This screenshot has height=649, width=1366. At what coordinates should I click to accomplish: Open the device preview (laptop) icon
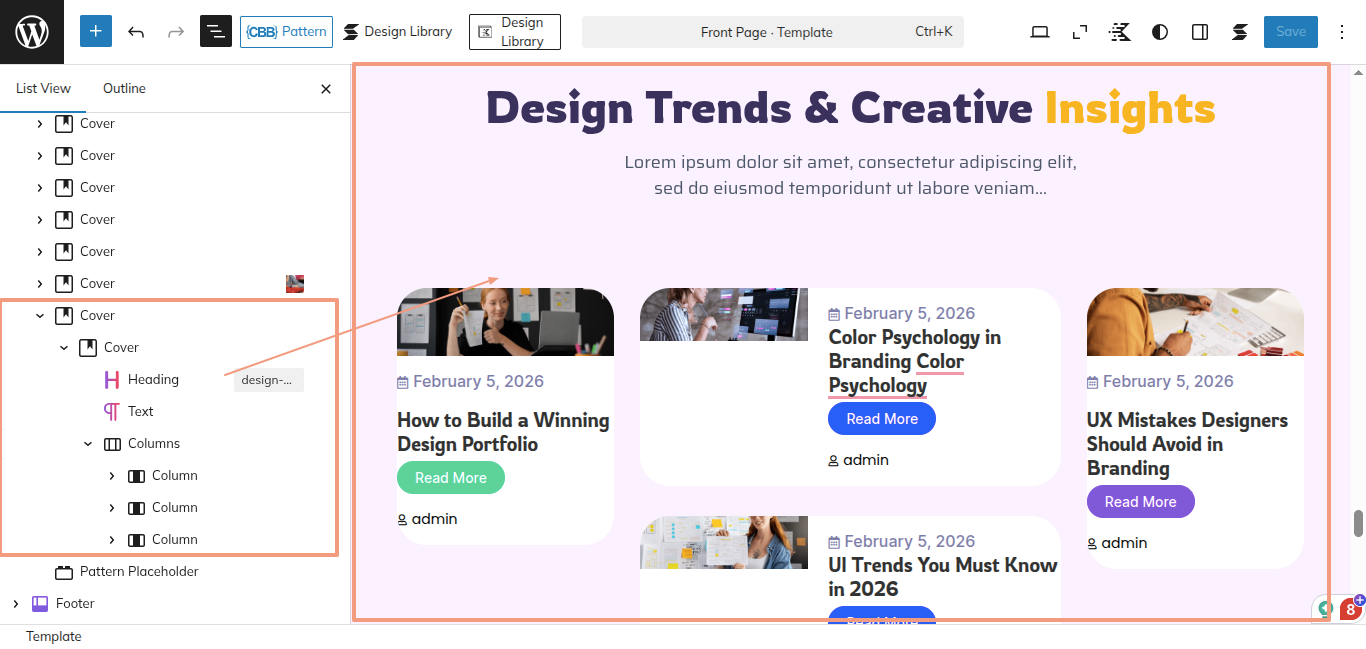coord(1040,32)
